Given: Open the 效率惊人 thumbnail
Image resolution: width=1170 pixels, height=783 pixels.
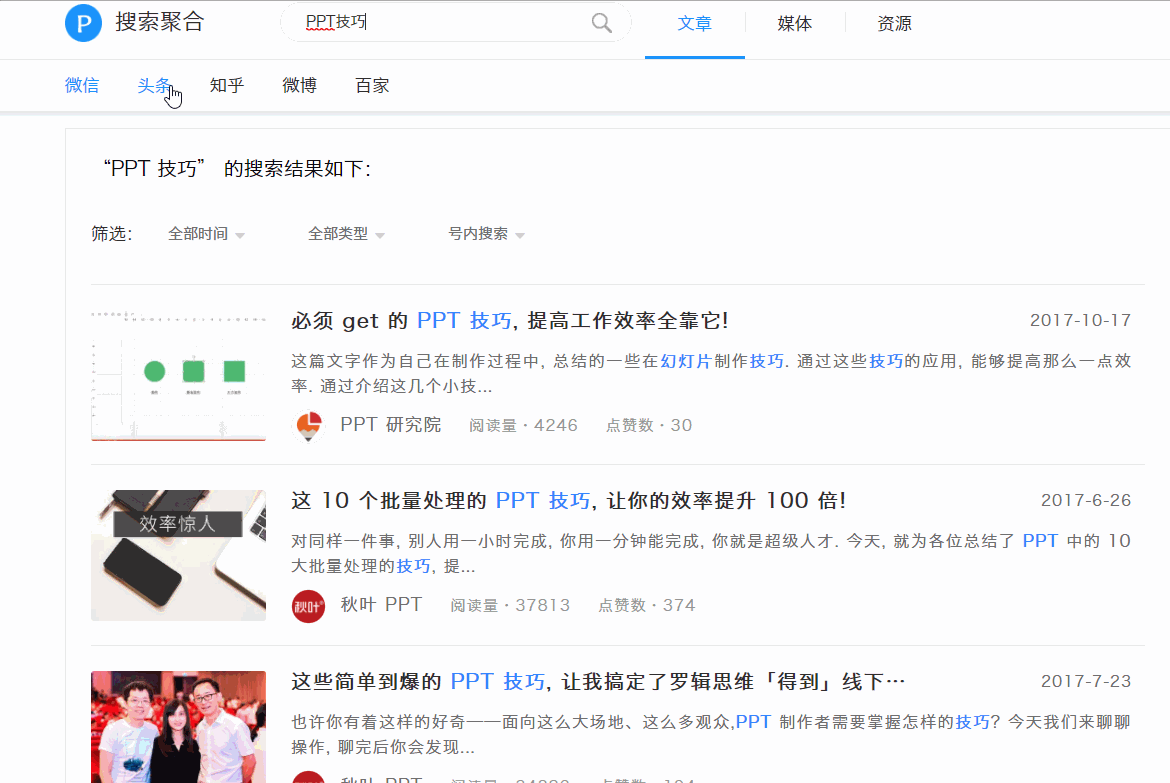Looking at the screenshot, I should click(x=178, y=555).
